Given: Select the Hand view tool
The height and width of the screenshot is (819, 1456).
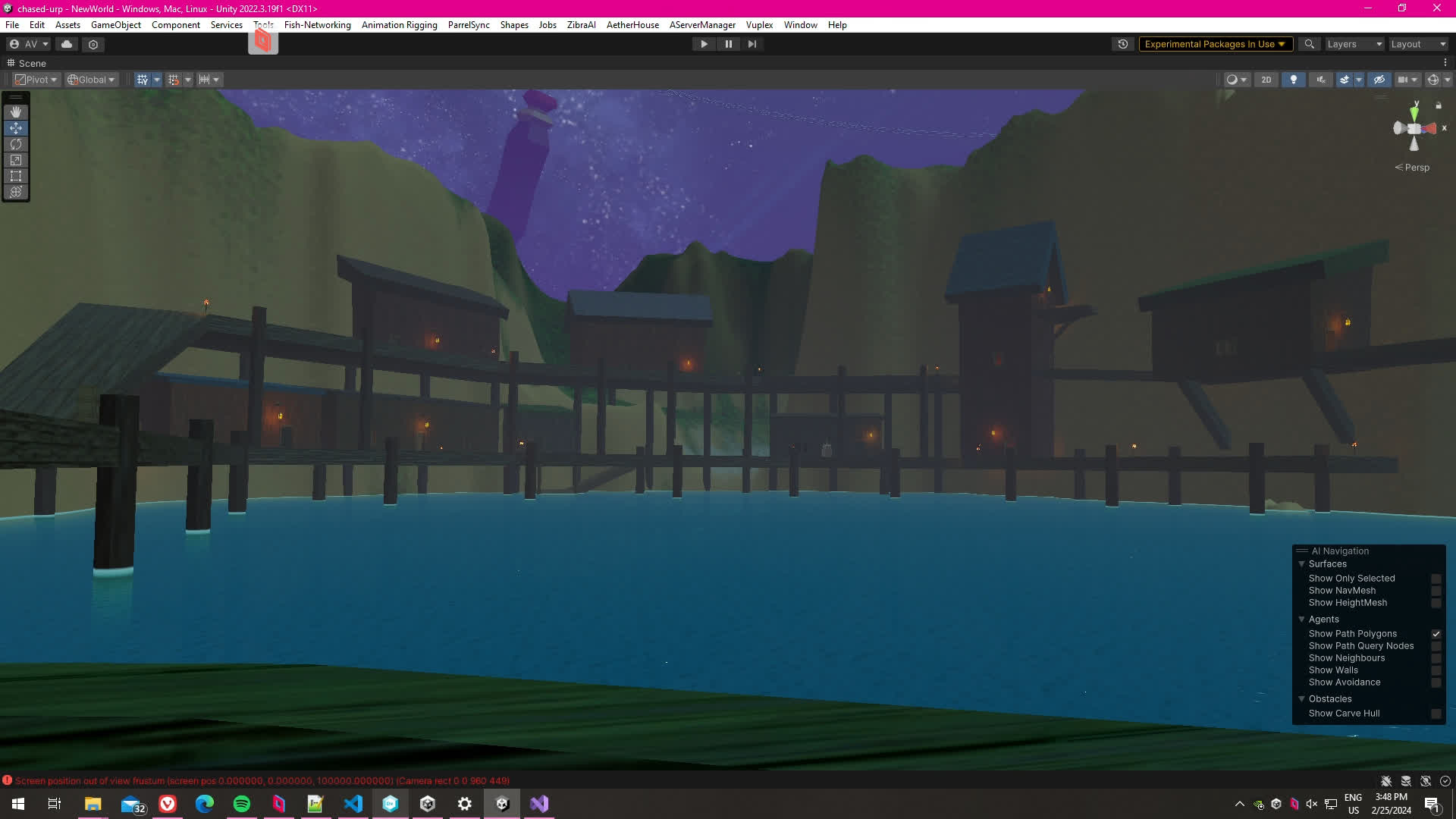Looking at the screenshot, I should click(x=16, y=112).
